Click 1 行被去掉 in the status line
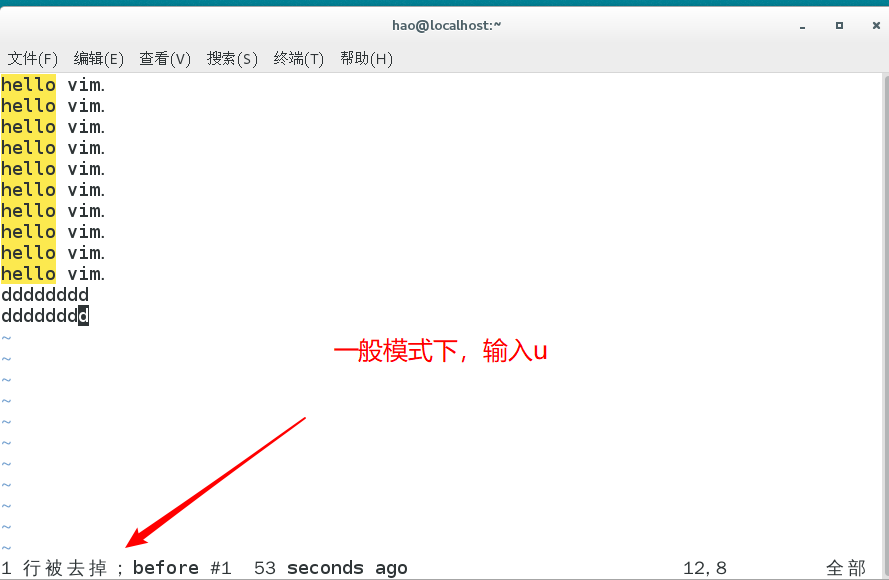Viewport: 889px width, 580px height. pyautogui.click(x=54, y=568)
